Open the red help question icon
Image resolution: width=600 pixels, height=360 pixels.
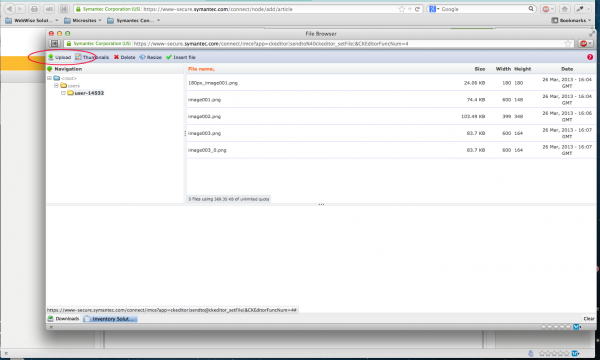click(590, 57)
